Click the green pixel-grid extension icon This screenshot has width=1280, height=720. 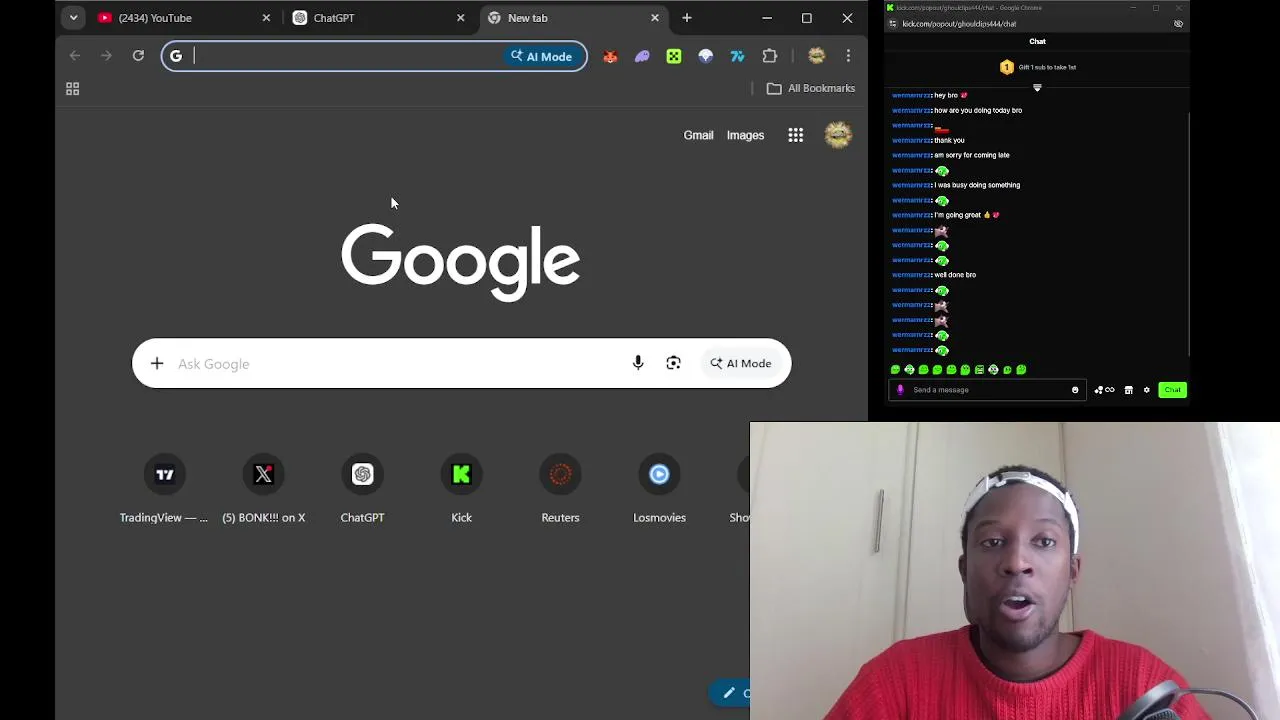coord(674,56)
